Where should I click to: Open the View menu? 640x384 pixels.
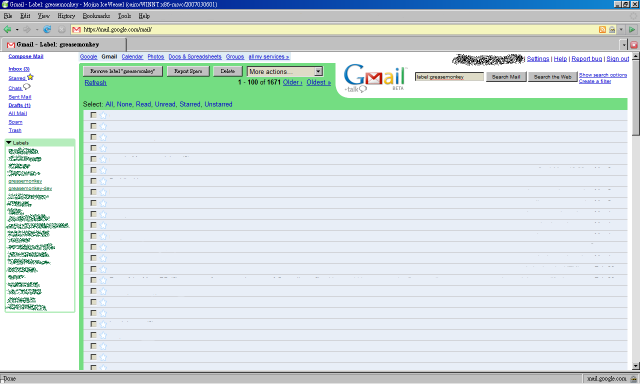(44, 16)
